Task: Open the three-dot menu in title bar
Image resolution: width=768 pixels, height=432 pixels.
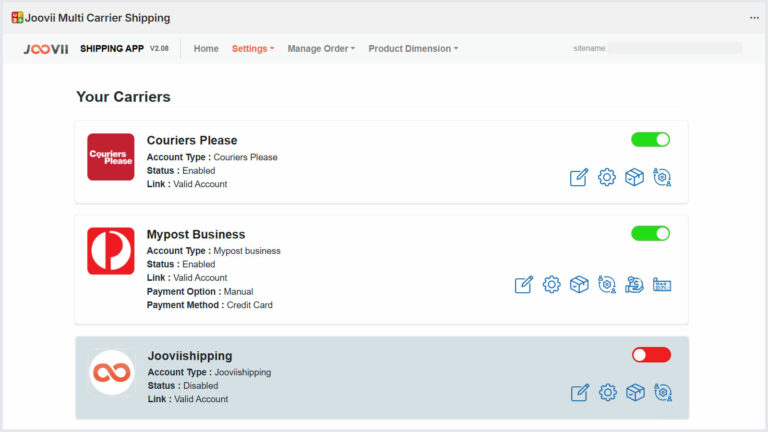Action: point(754,17)
